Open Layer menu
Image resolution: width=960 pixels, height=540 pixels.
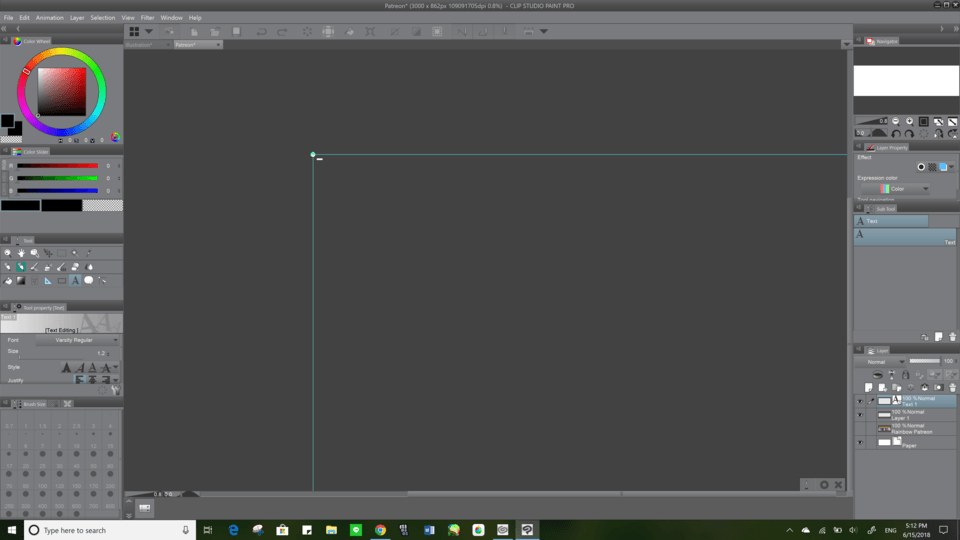(x=77, y=18)
